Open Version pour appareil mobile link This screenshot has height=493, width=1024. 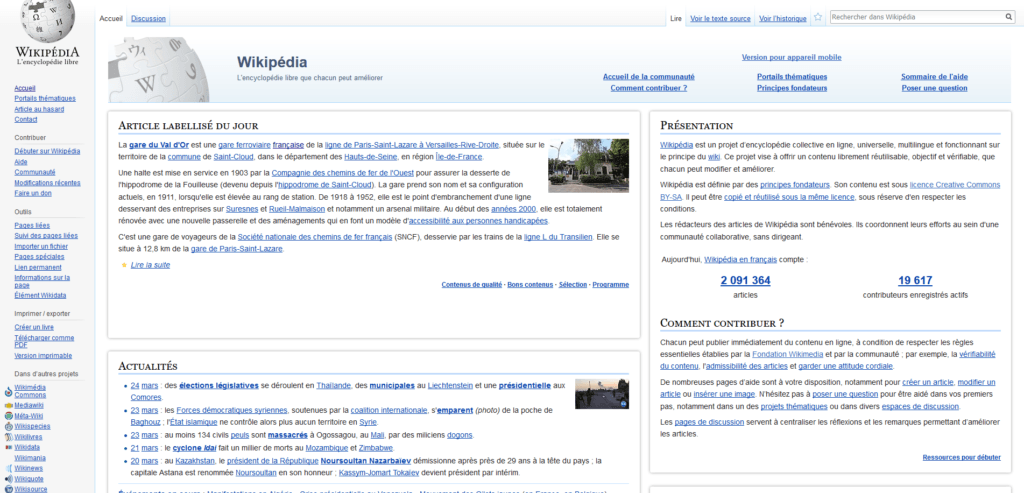click(x=792, y=57)
